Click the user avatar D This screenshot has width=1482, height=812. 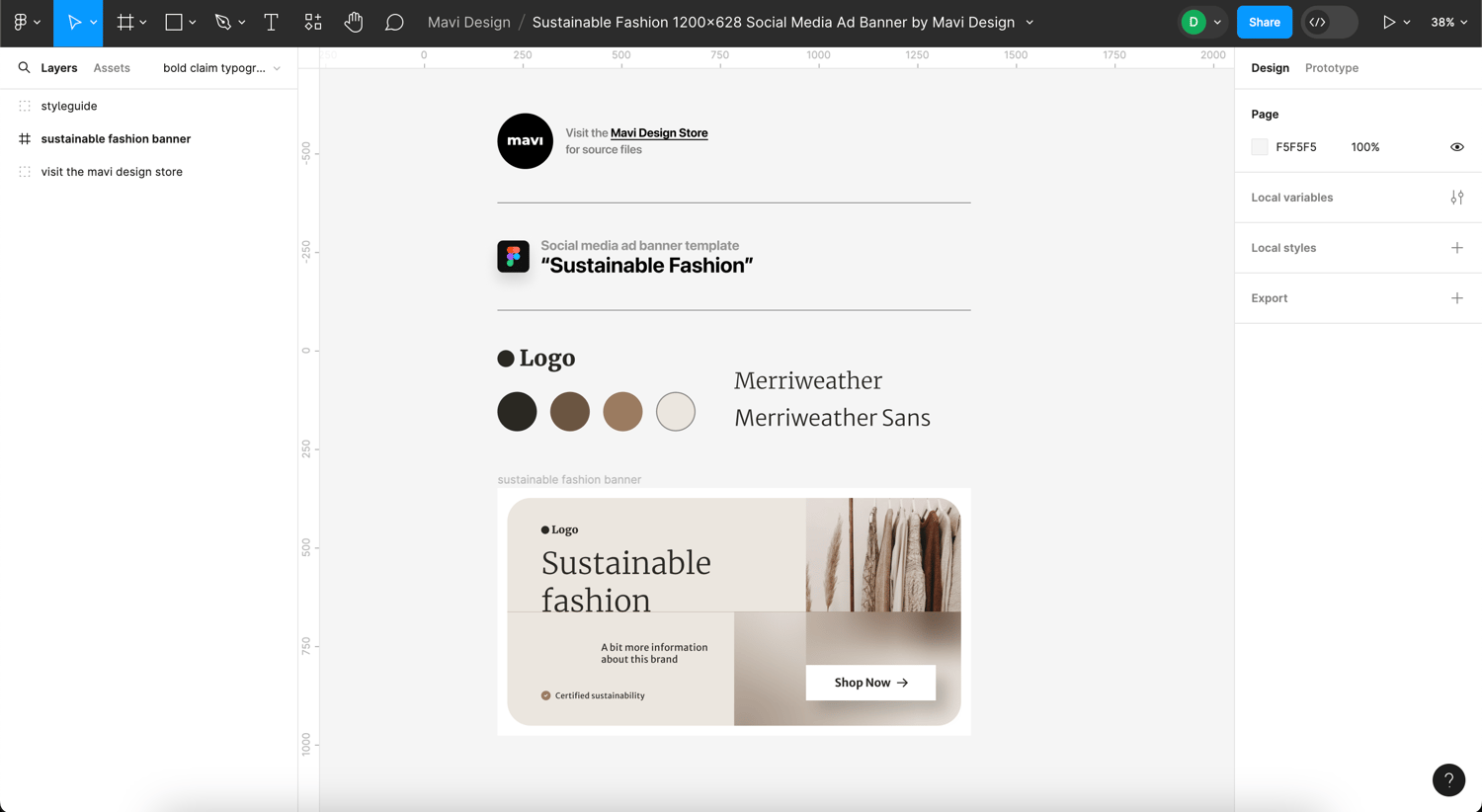(1194, 22)
